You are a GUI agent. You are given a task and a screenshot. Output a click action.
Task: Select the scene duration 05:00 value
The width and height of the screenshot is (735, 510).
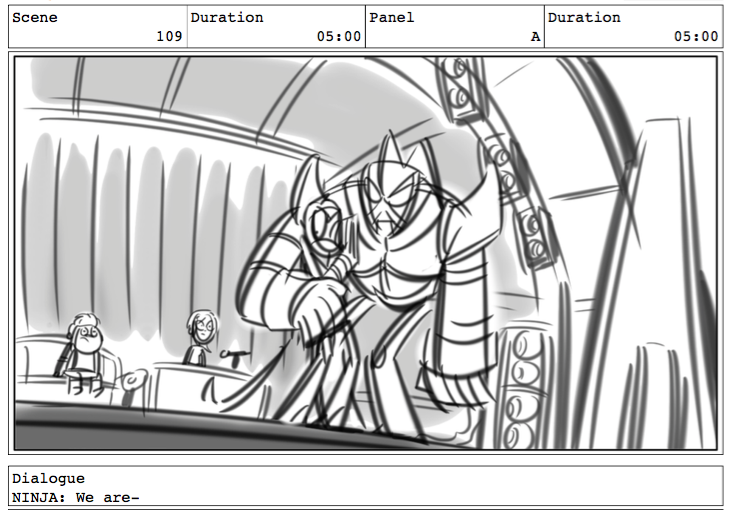pos(338,36)
